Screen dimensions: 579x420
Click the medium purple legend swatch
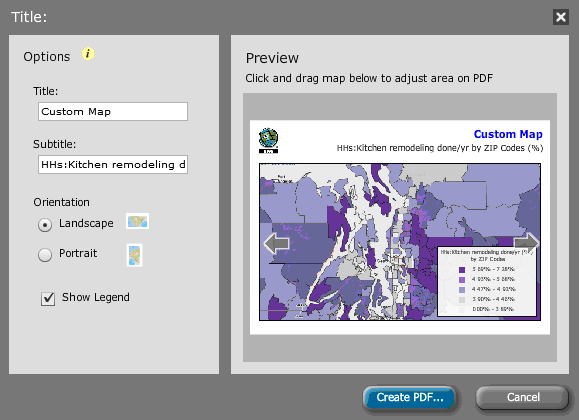pyautogui.click(x=462, y=280)
